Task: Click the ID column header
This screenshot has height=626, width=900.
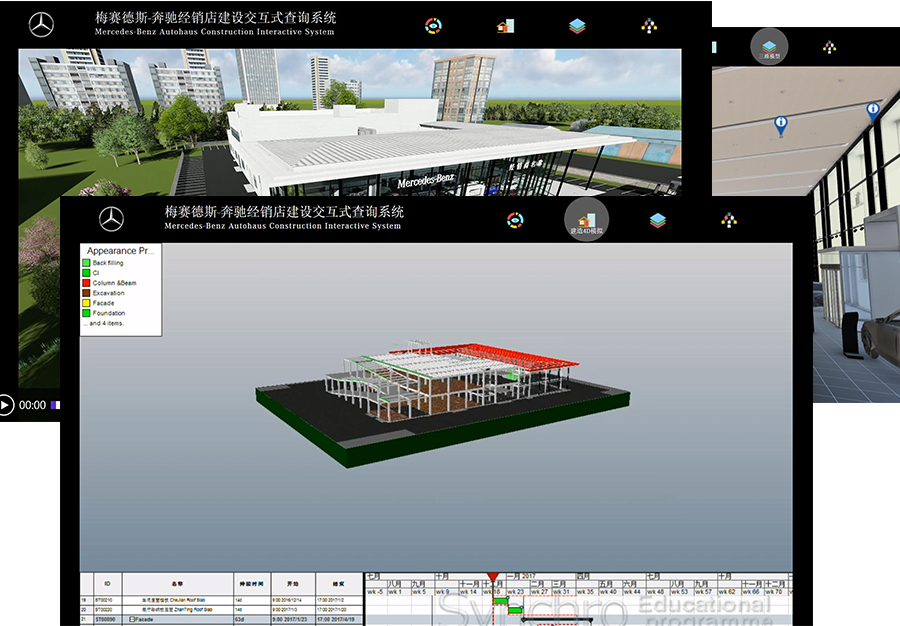Action: tap(107, 584)
